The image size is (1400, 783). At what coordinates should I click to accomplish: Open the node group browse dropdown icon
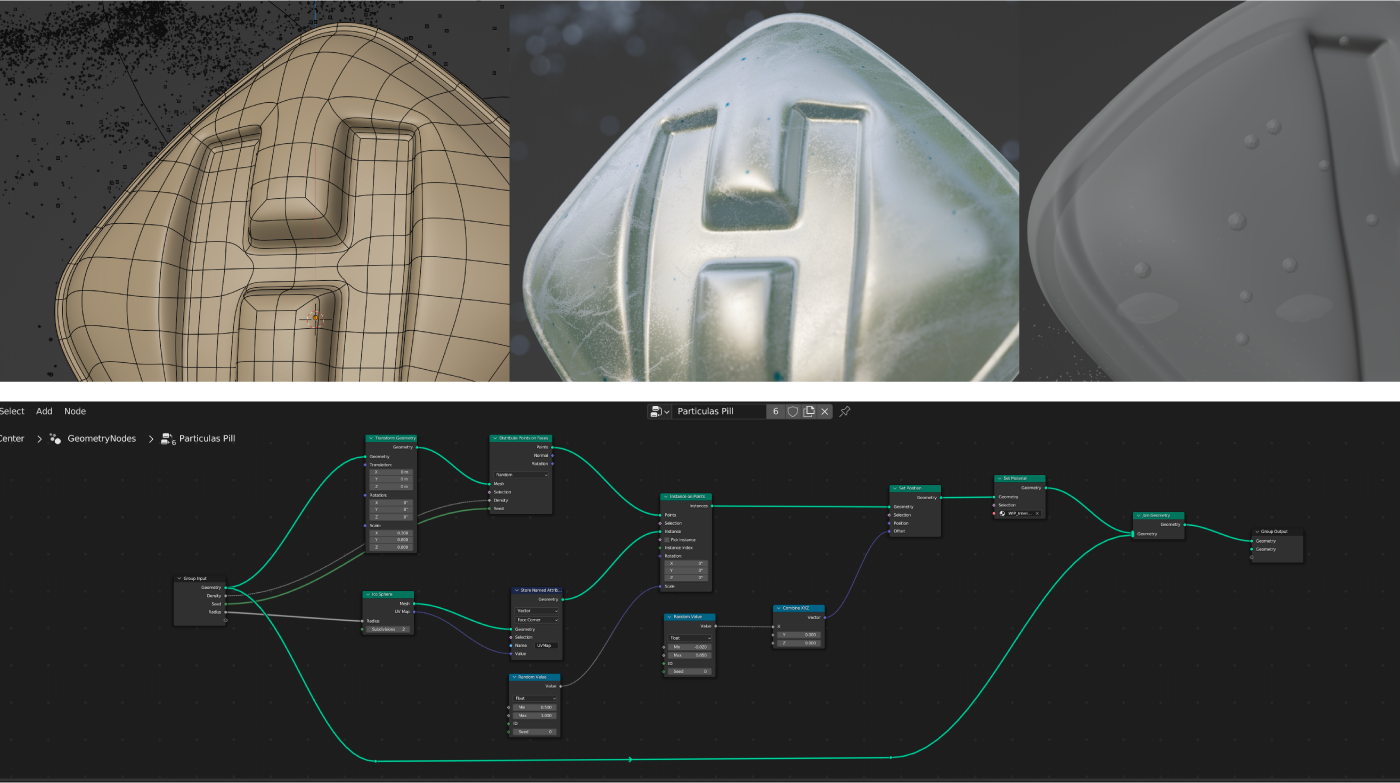pos(660,411)
